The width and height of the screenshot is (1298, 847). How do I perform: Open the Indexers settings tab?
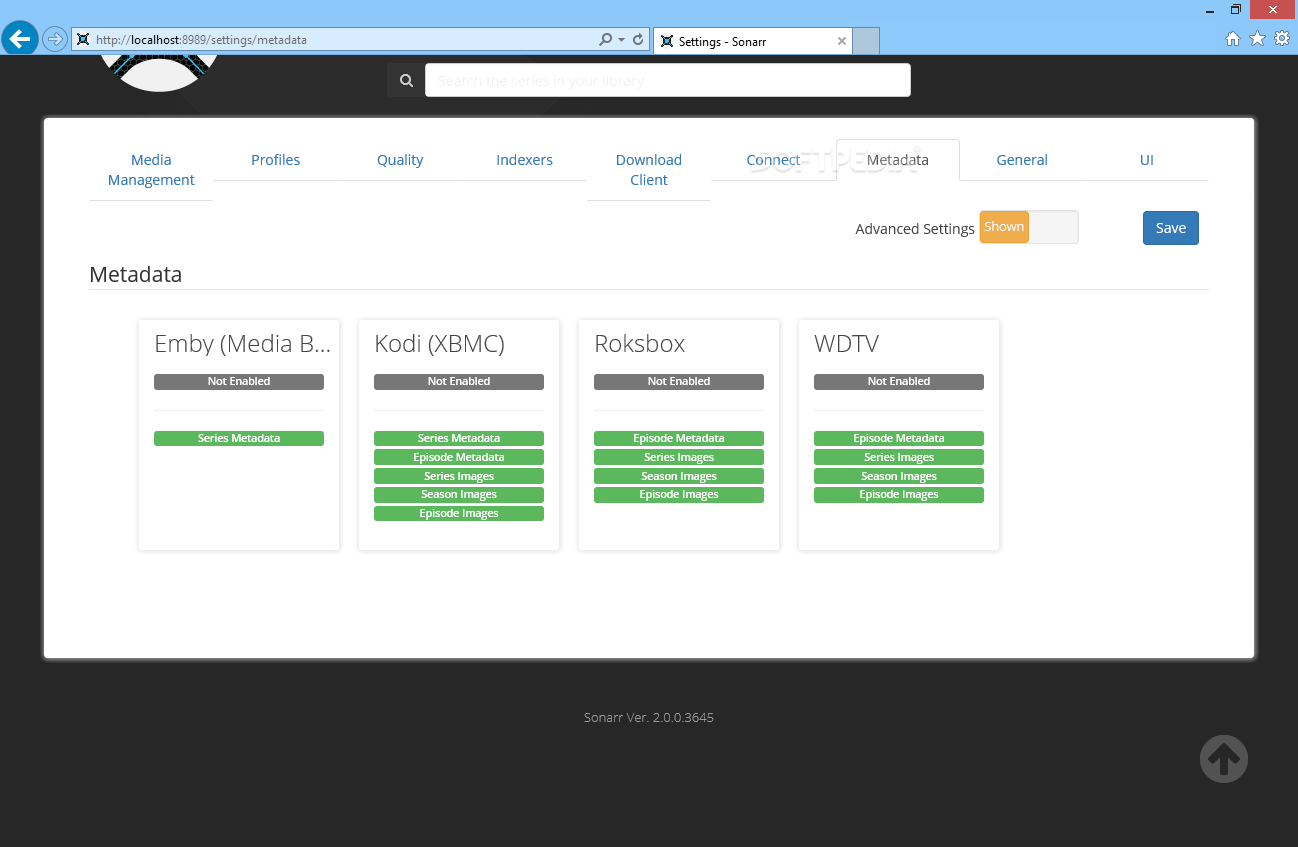(x=524, y=160)
